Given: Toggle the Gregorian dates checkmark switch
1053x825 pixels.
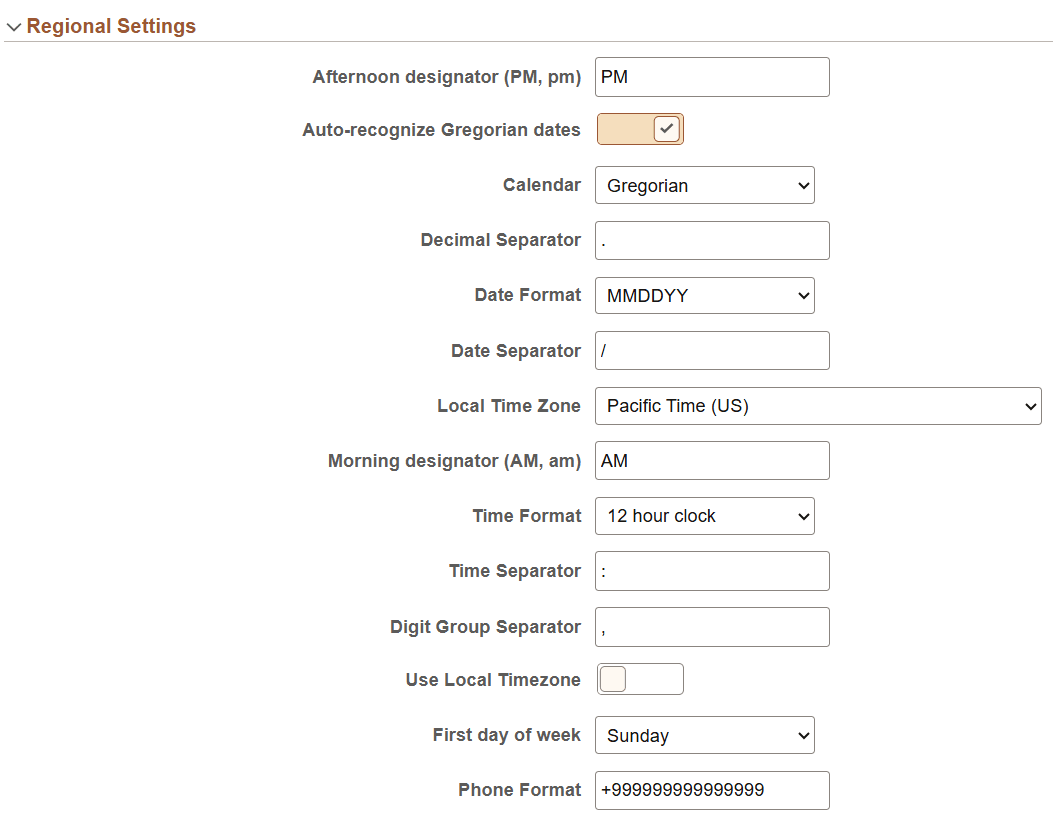Looking at the screenshot, I should pyautogui.click(x=640, y=129).
